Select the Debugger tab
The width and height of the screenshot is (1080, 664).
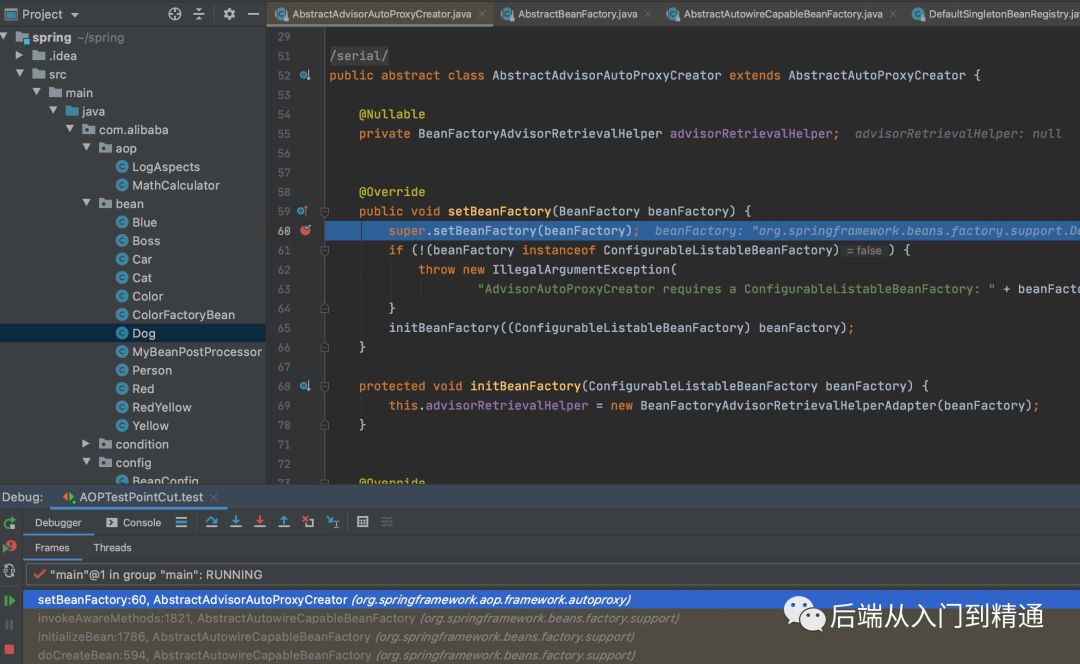click(x=58, y=523)
